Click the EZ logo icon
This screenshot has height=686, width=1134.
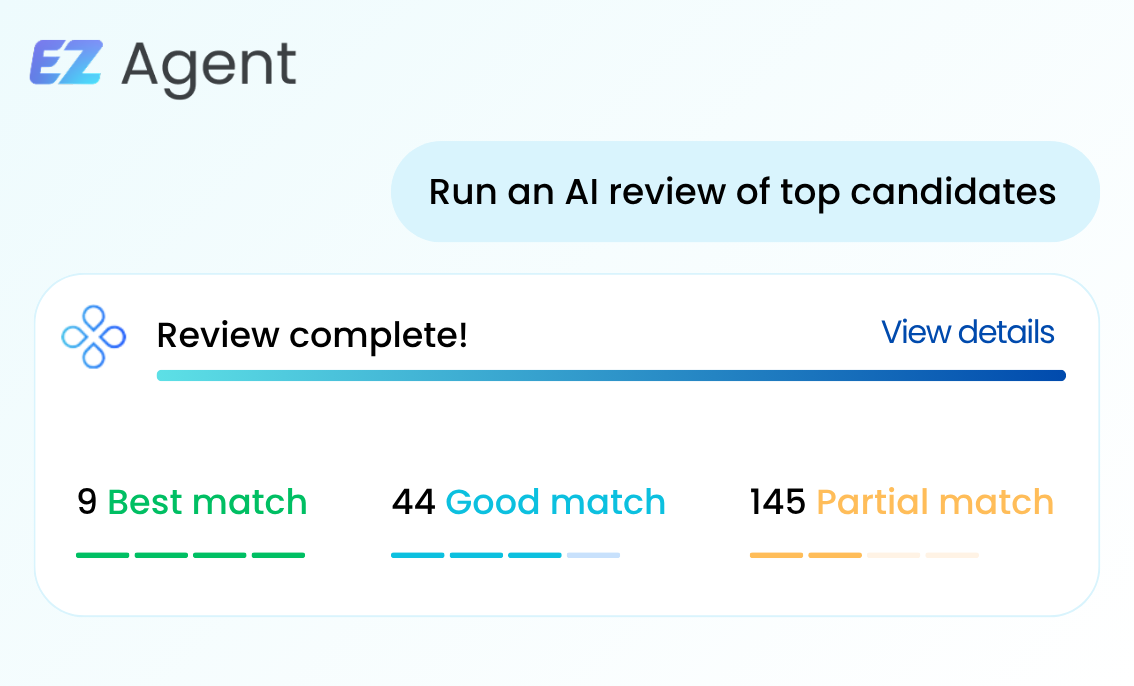[67, 62]
